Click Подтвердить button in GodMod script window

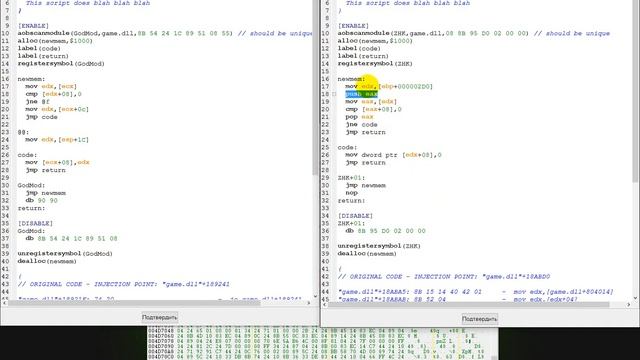tap(160, 317)
